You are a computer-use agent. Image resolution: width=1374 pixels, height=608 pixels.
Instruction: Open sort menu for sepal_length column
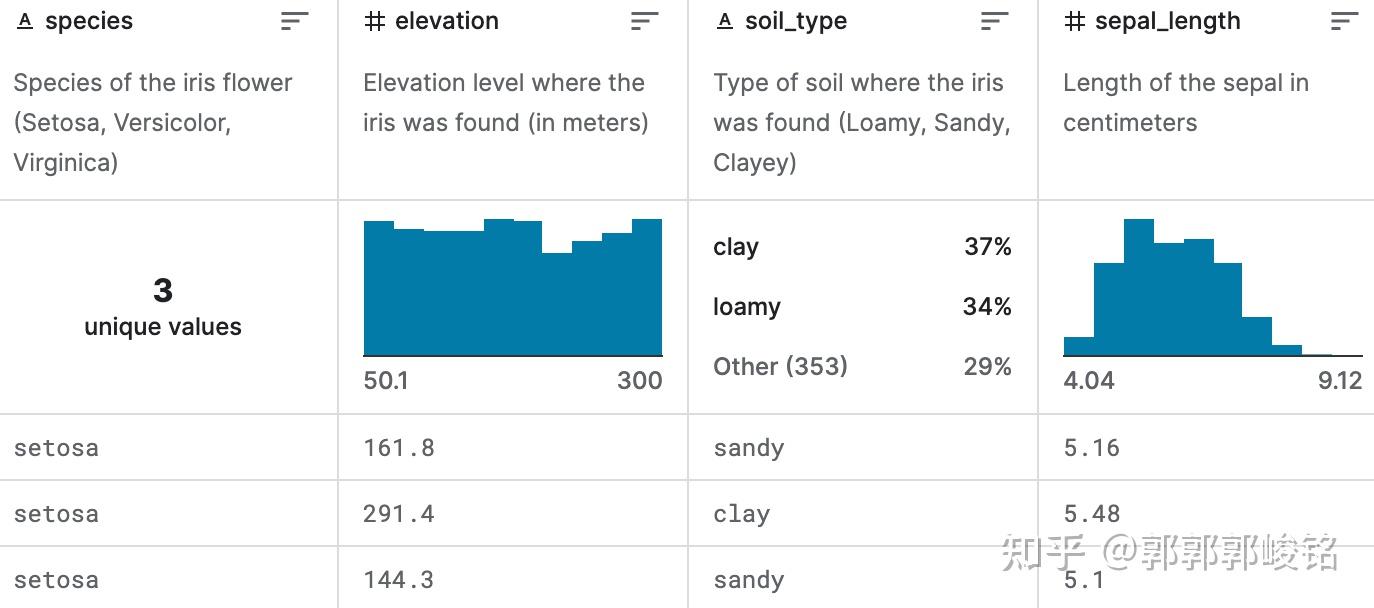(1345, 21)
